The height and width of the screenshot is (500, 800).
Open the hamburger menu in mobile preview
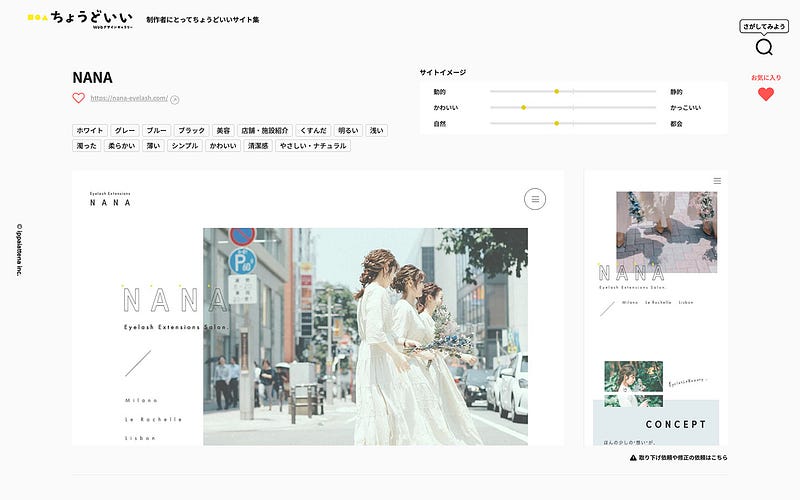click(717, 181)
